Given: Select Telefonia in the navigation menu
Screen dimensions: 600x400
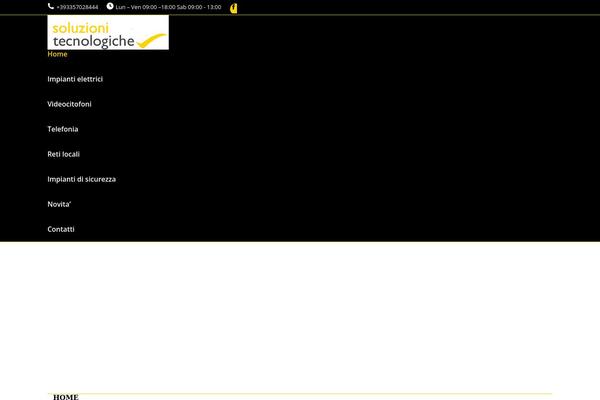Looking at the screenshot, I should tap(63, 129).
